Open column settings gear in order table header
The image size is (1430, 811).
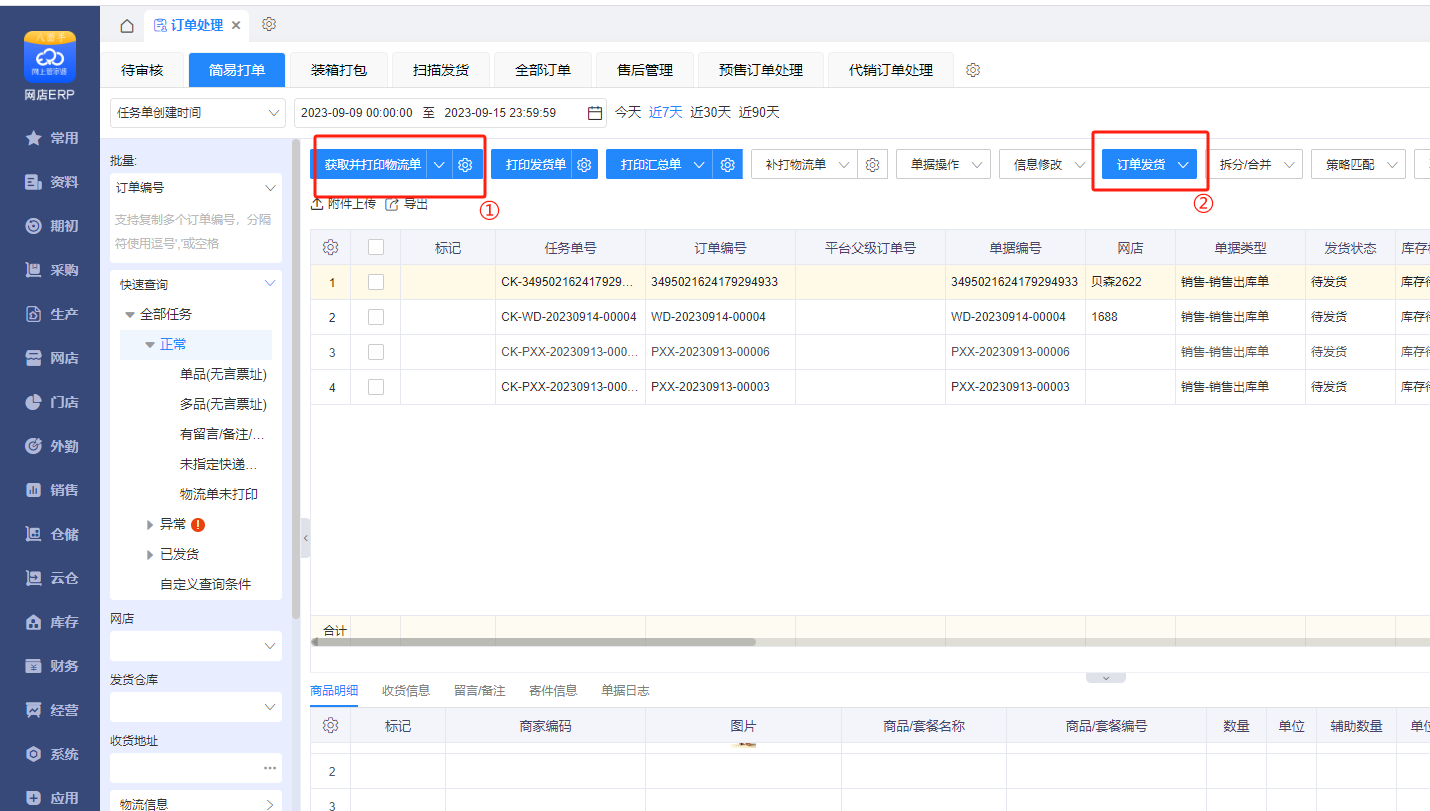(330, 247)
